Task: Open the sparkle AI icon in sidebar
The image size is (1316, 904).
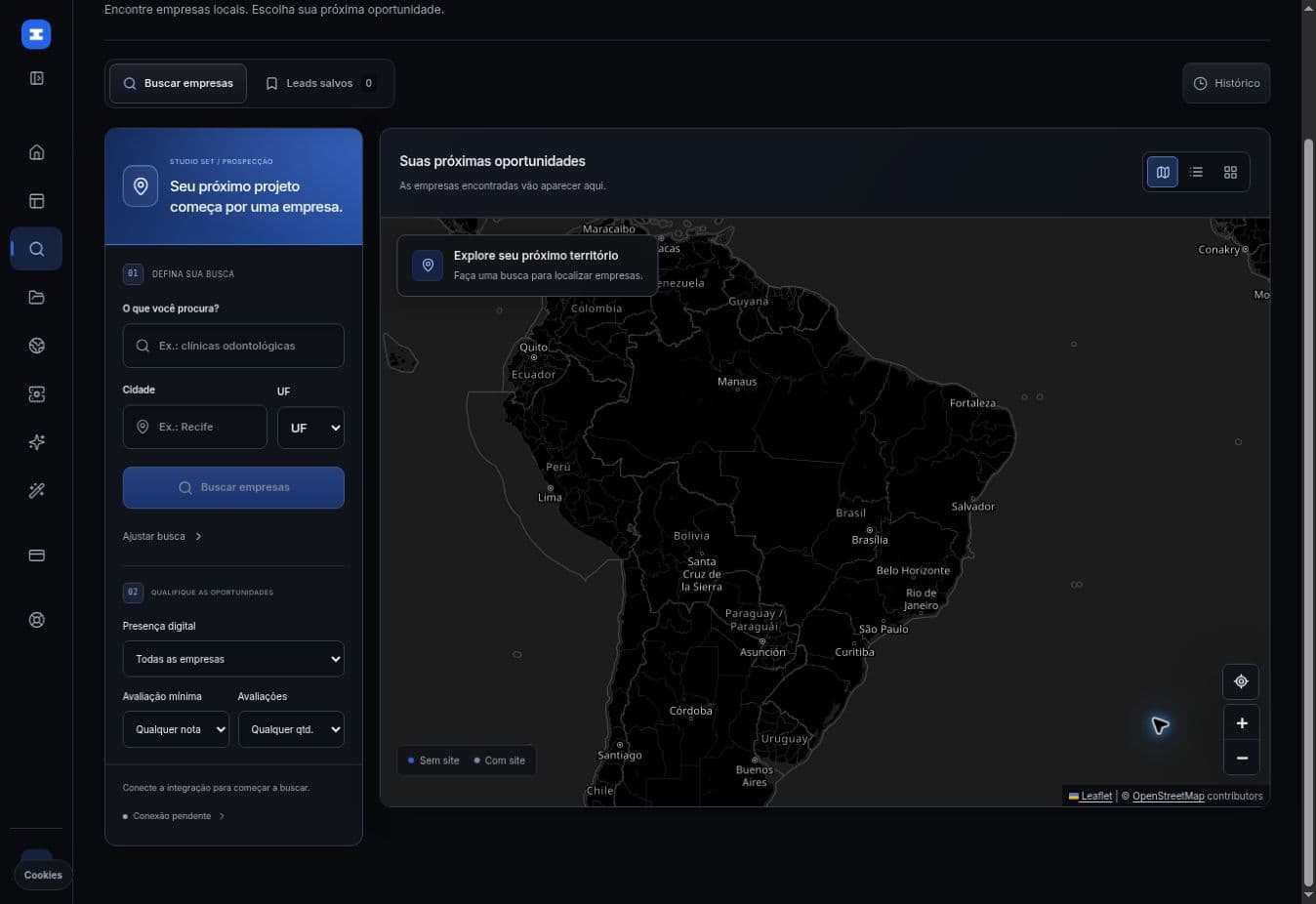Action: [36, 442]
